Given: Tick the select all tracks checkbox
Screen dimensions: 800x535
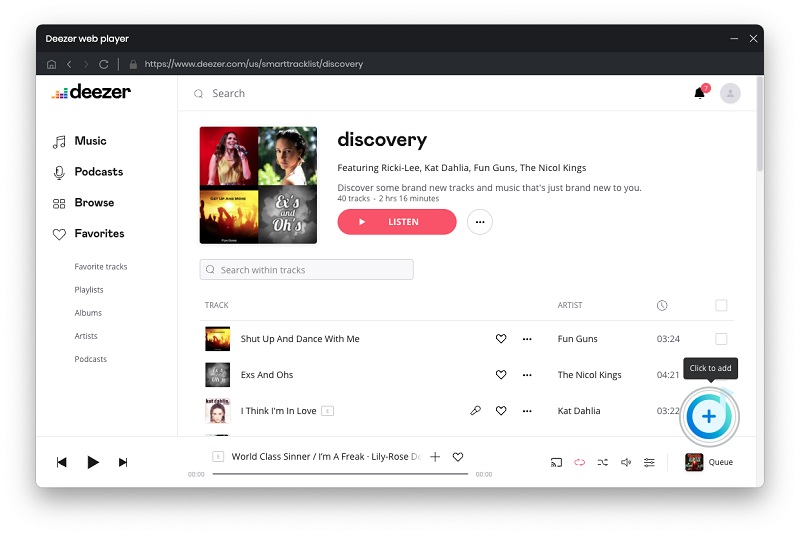Looking at the screenshot, I should pyautogui.click(x=721, y=305).
